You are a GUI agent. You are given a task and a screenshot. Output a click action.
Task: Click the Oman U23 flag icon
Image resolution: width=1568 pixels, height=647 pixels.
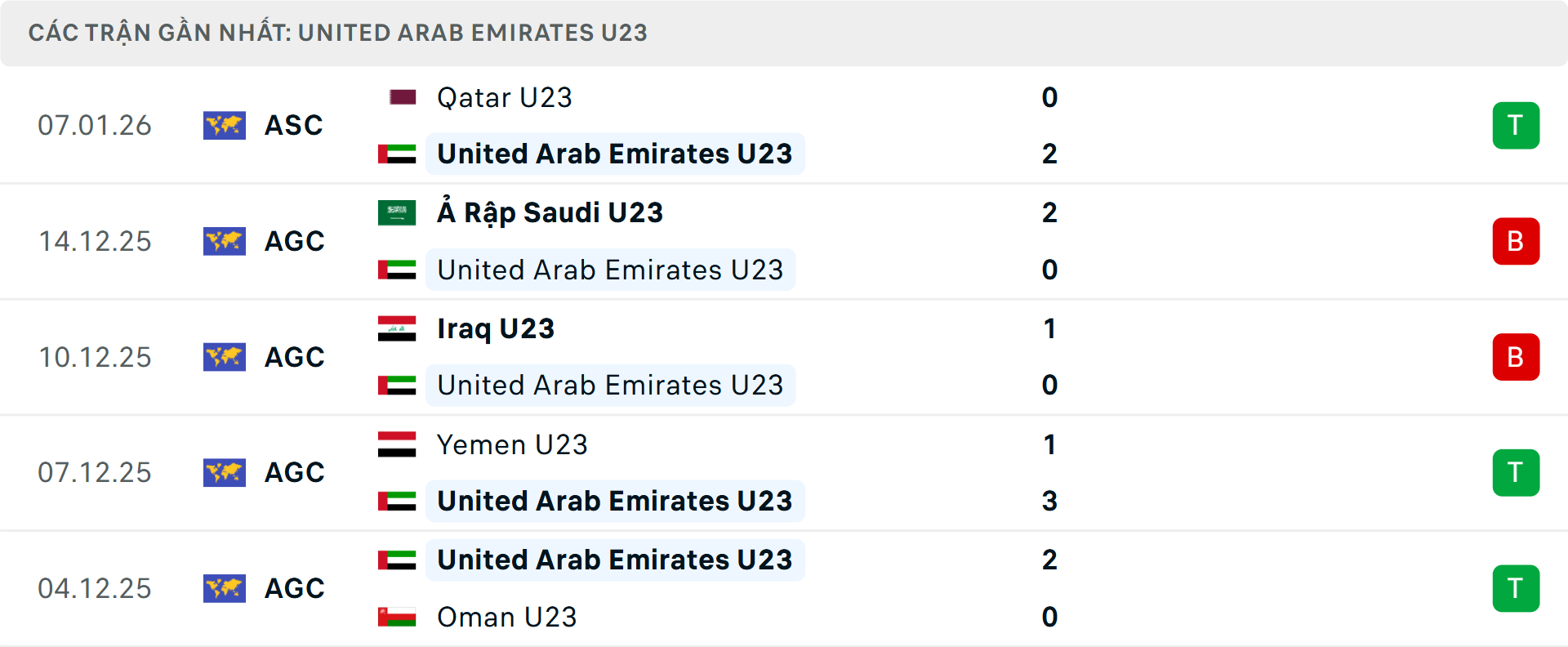pyautogui.click(x=398, y=618)
